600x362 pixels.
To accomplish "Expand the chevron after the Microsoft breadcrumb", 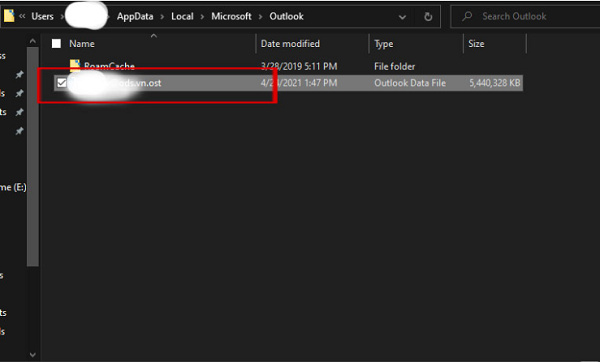I will point(261,17).
